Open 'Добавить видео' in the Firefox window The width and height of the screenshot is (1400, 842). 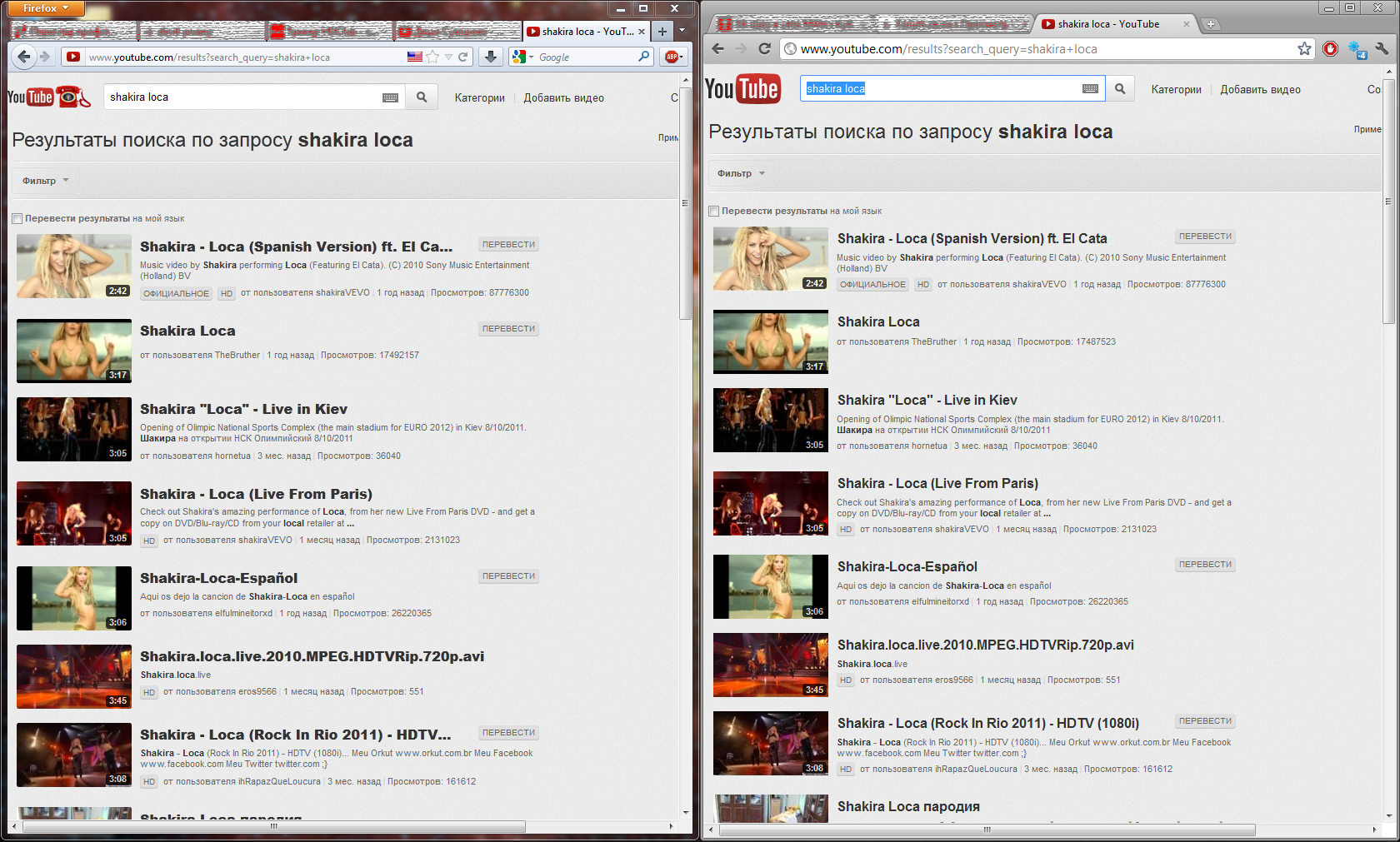[564, 97]
